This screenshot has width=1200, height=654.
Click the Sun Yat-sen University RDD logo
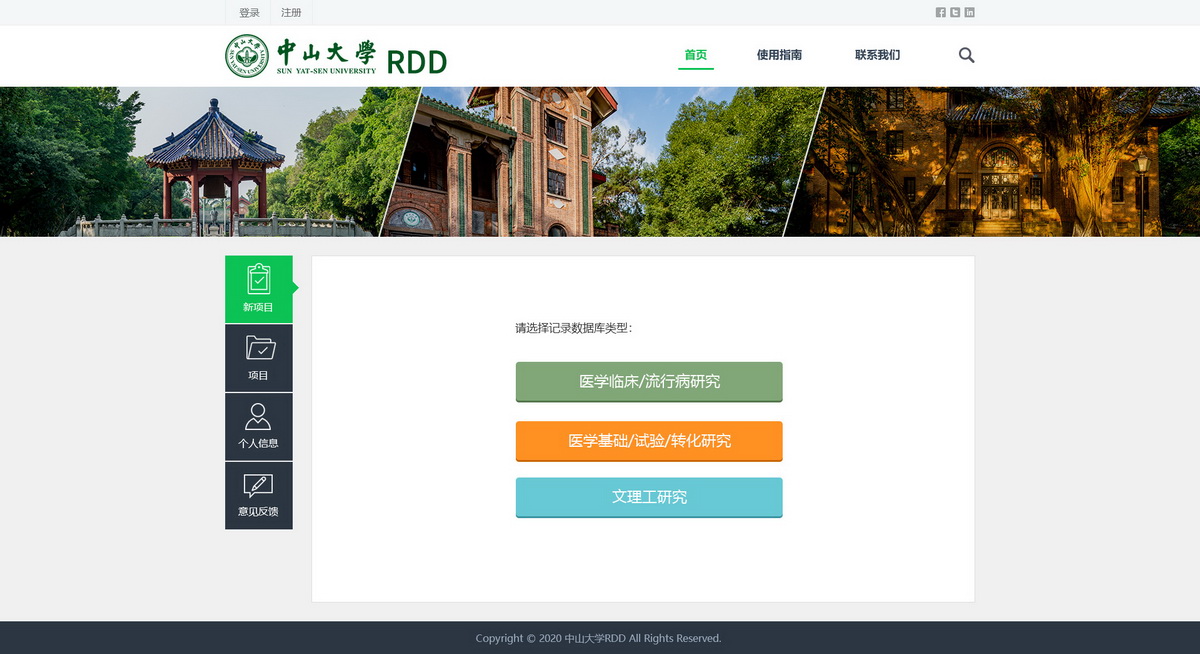[336, 56]
